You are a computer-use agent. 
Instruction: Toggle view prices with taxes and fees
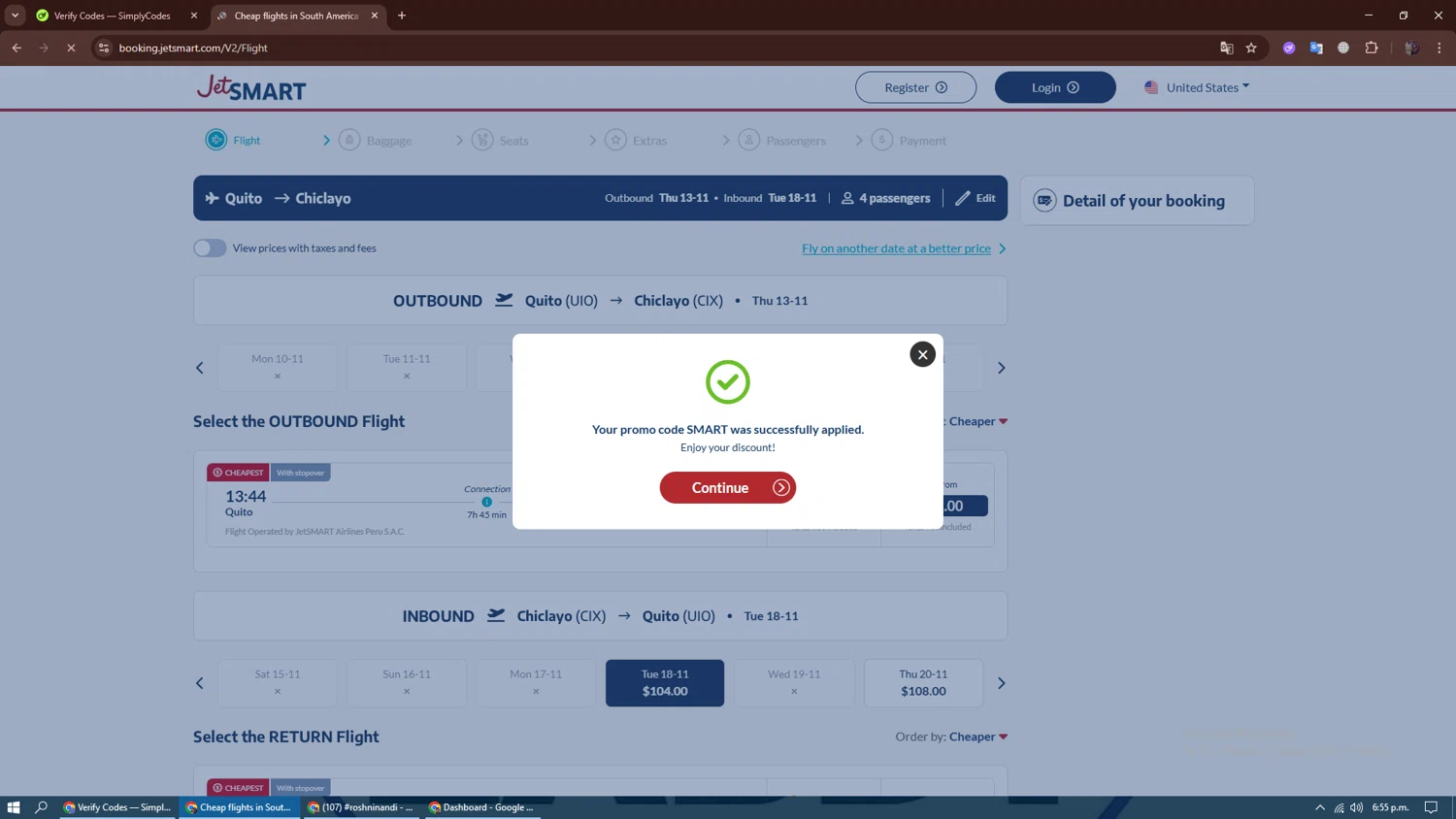[x=210, y=248]
